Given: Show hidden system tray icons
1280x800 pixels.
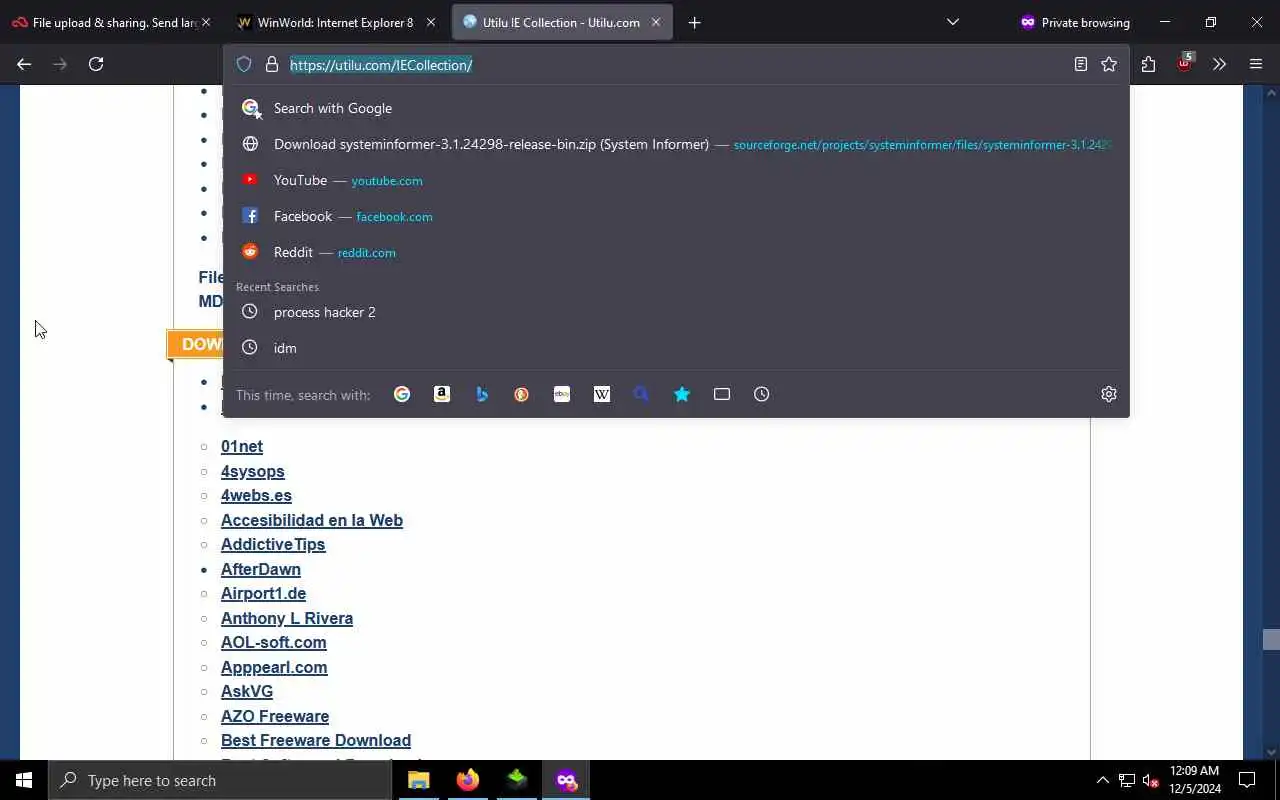Looking at the screenshot, I should pos(1103,780).
